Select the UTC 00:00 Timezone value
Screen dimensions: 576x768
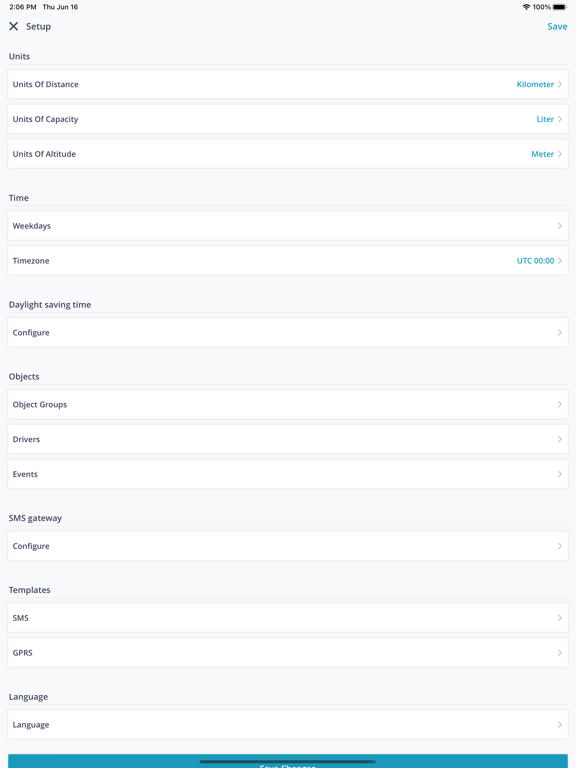click(x=535, y=261)
